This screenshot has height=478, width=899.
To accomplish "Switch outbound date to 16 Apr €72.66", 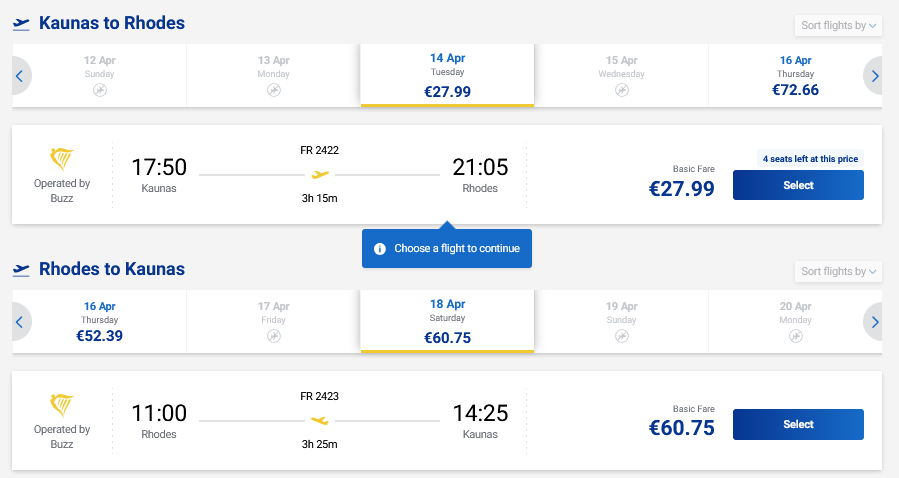I will (x=795, y=75).
